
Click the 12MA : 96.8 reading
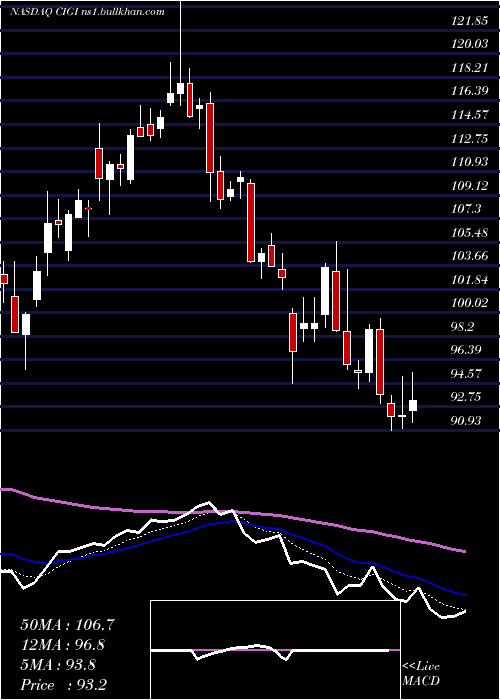[x=64, y=645]
